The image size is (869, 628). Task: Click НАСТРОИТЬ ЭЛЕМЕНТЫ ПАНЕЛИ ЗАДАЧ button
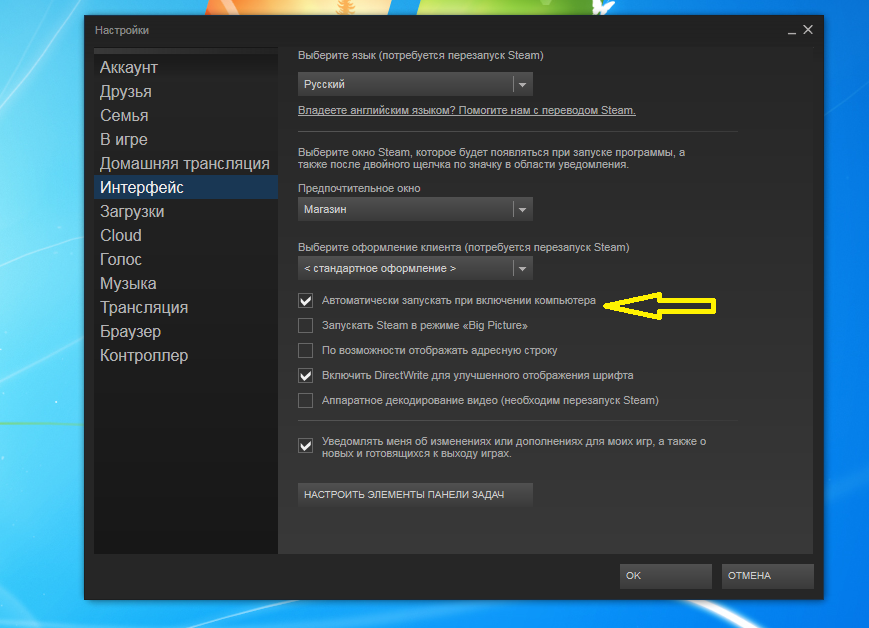coord(415,494)
